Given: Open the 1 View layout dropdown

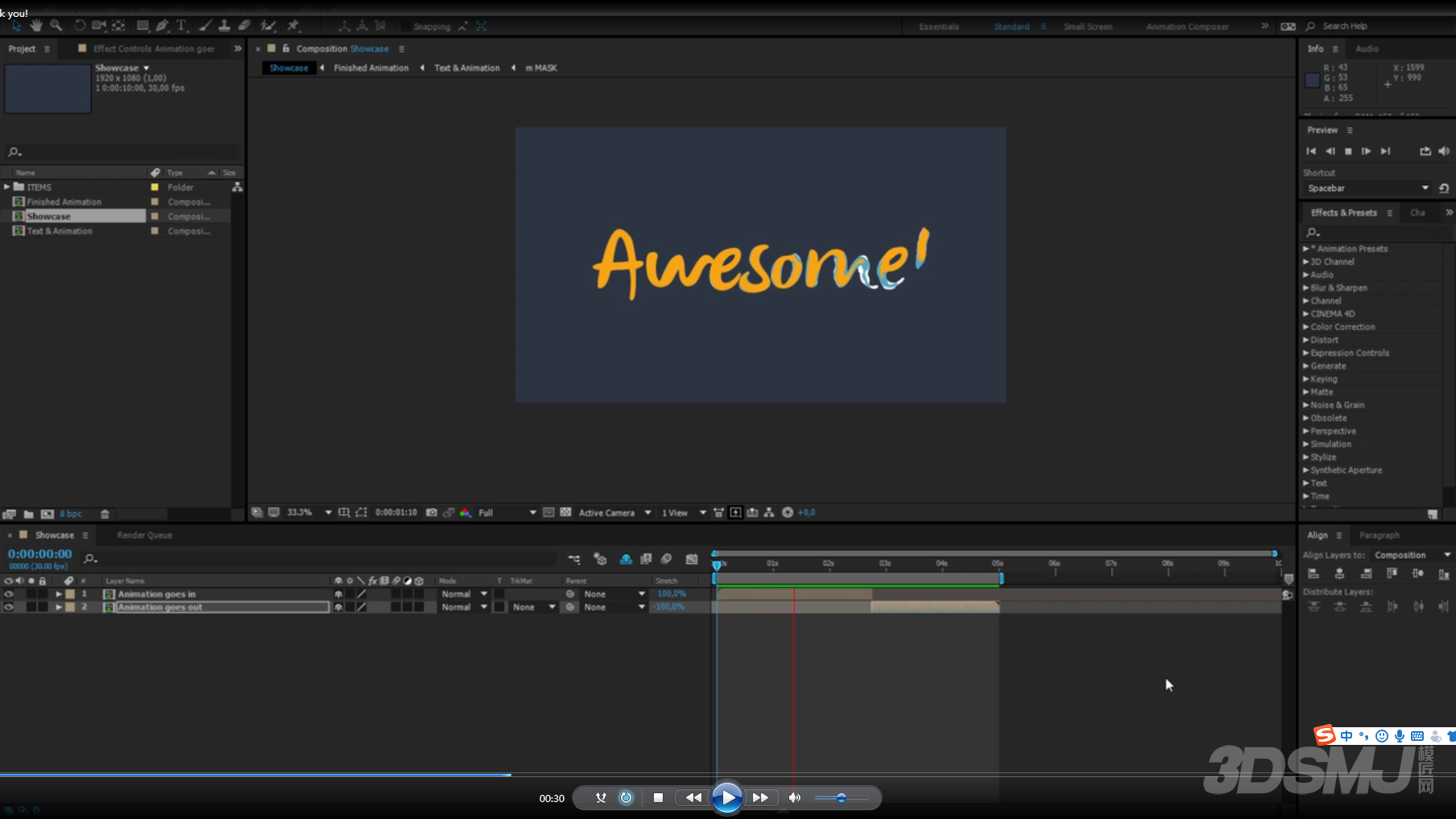Looking at the screenshot, I should (x=684, y=512).
